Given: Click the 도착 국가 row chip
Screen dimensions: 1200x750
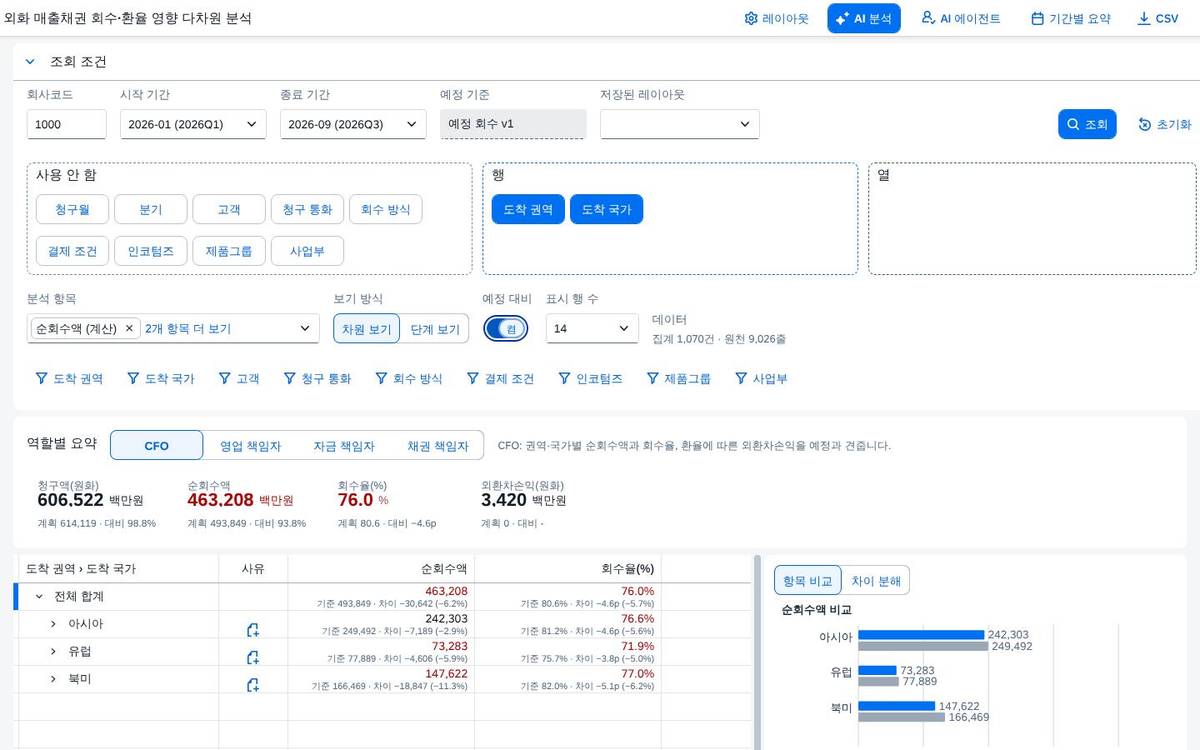Looking at the screenshot, I should point(606,209).
